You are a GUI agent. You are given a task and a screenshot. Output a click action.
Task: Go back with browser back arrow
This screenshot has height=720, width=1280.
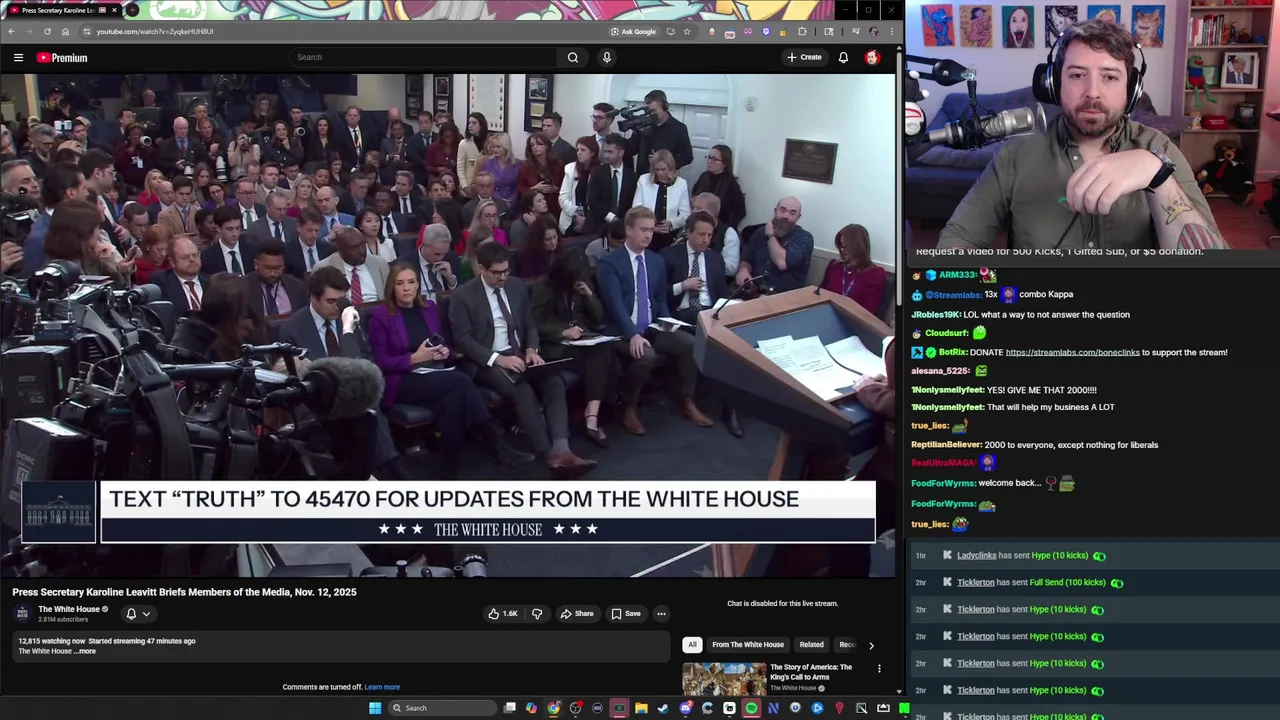click(11, 31)
